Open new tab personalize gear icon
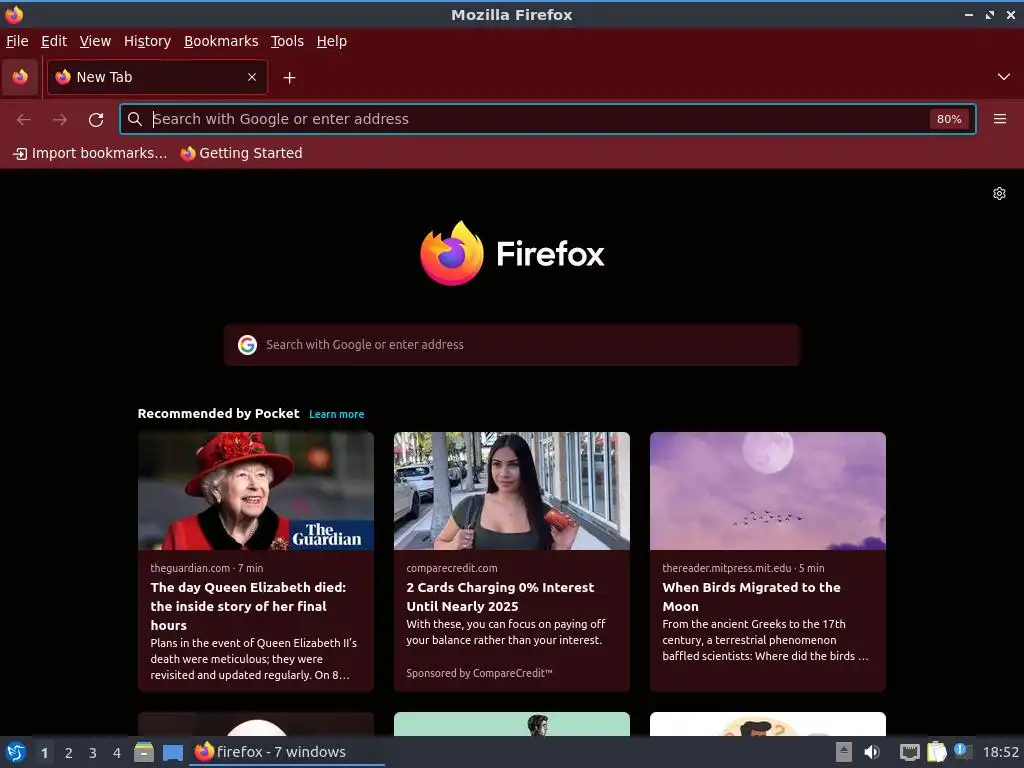The width and height of the screenshot is (1024, 768). 999,193
